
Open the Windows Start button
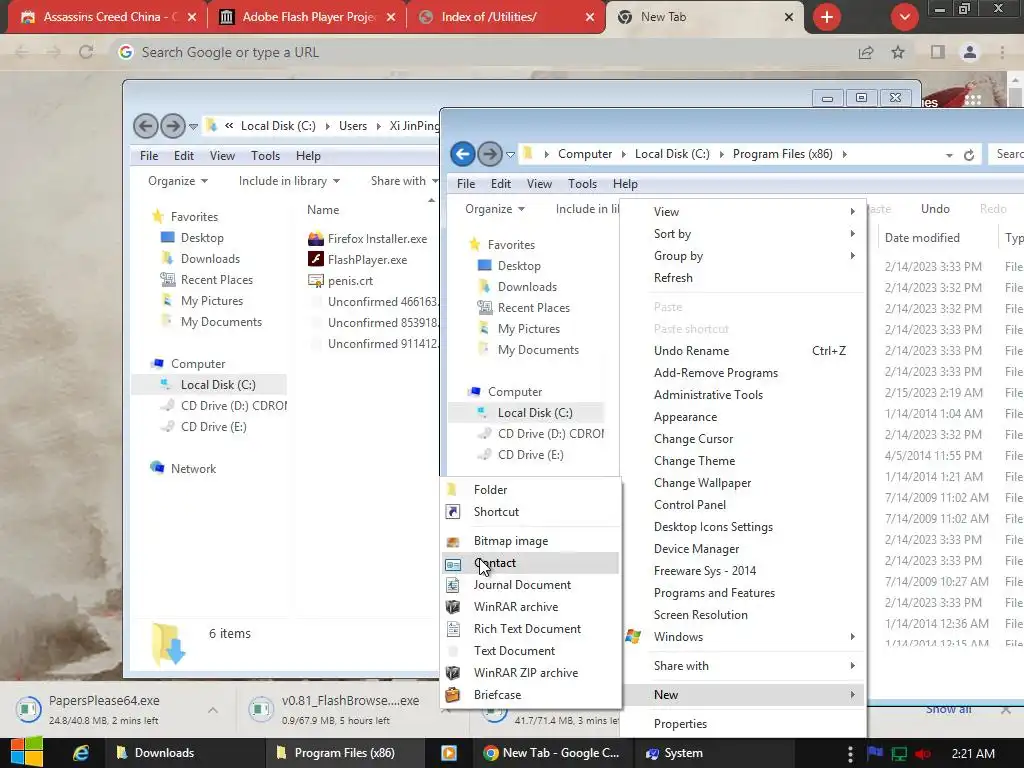click(x=27, y=753)
